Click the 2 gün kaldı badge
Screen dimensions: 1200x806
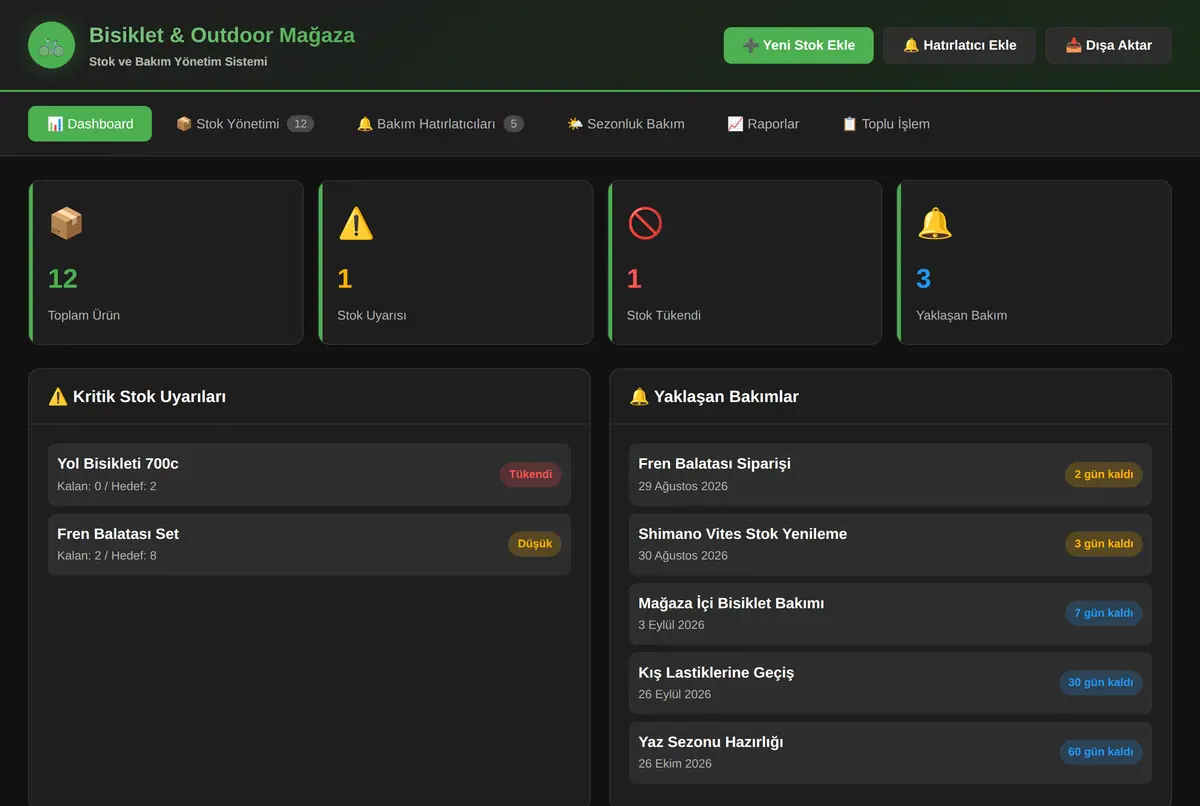(1104, 475)
